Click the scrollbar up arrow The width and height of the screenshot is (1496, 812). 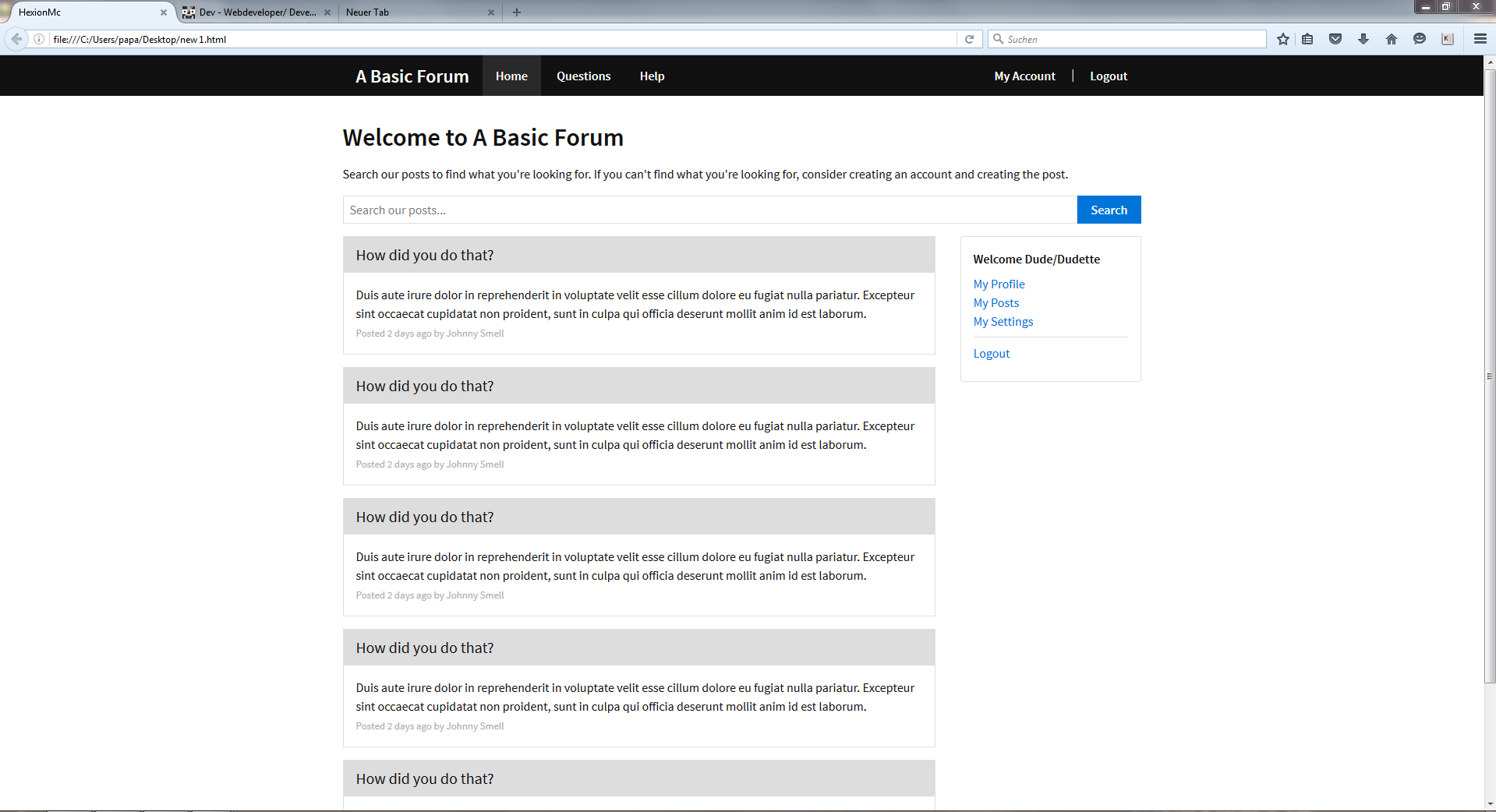pos(1490,61)
